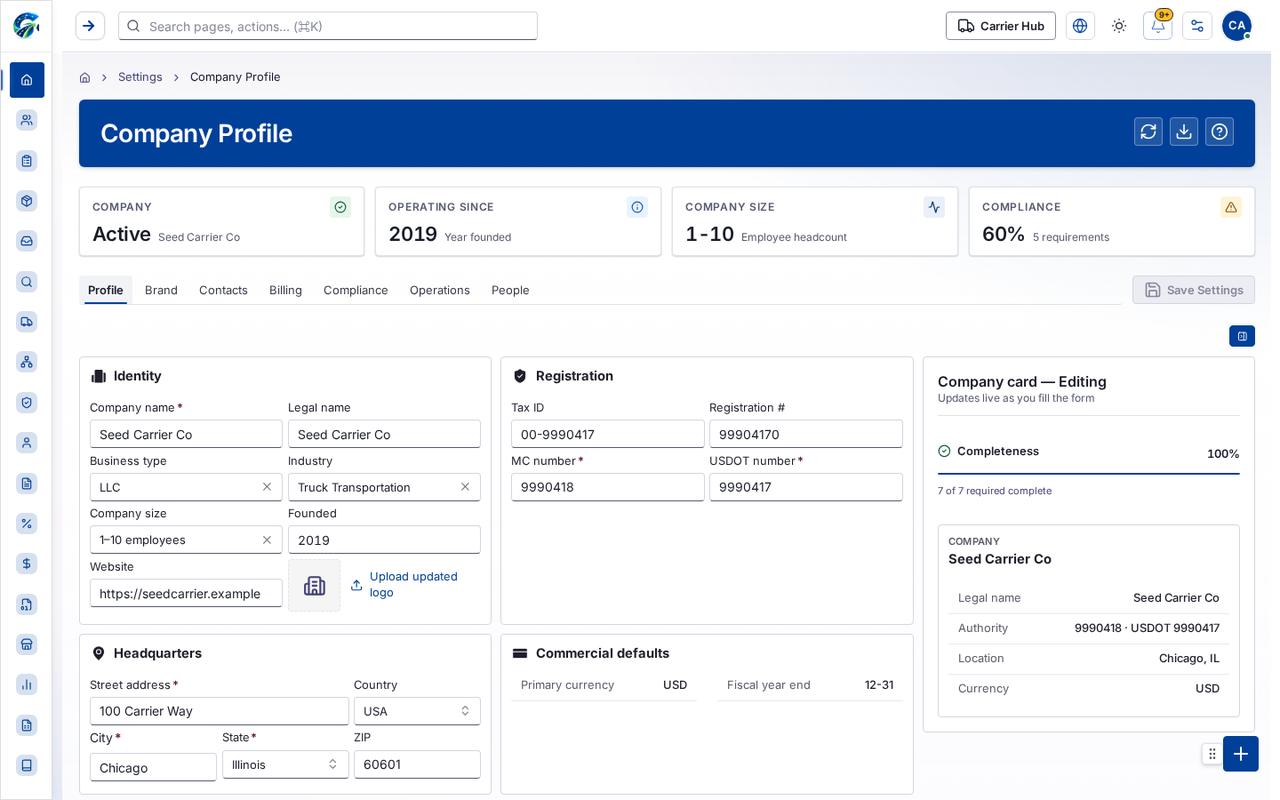Open the Country USA dropdown
The height and width of the screenshot is (800, 1280).
click(417, 711)
